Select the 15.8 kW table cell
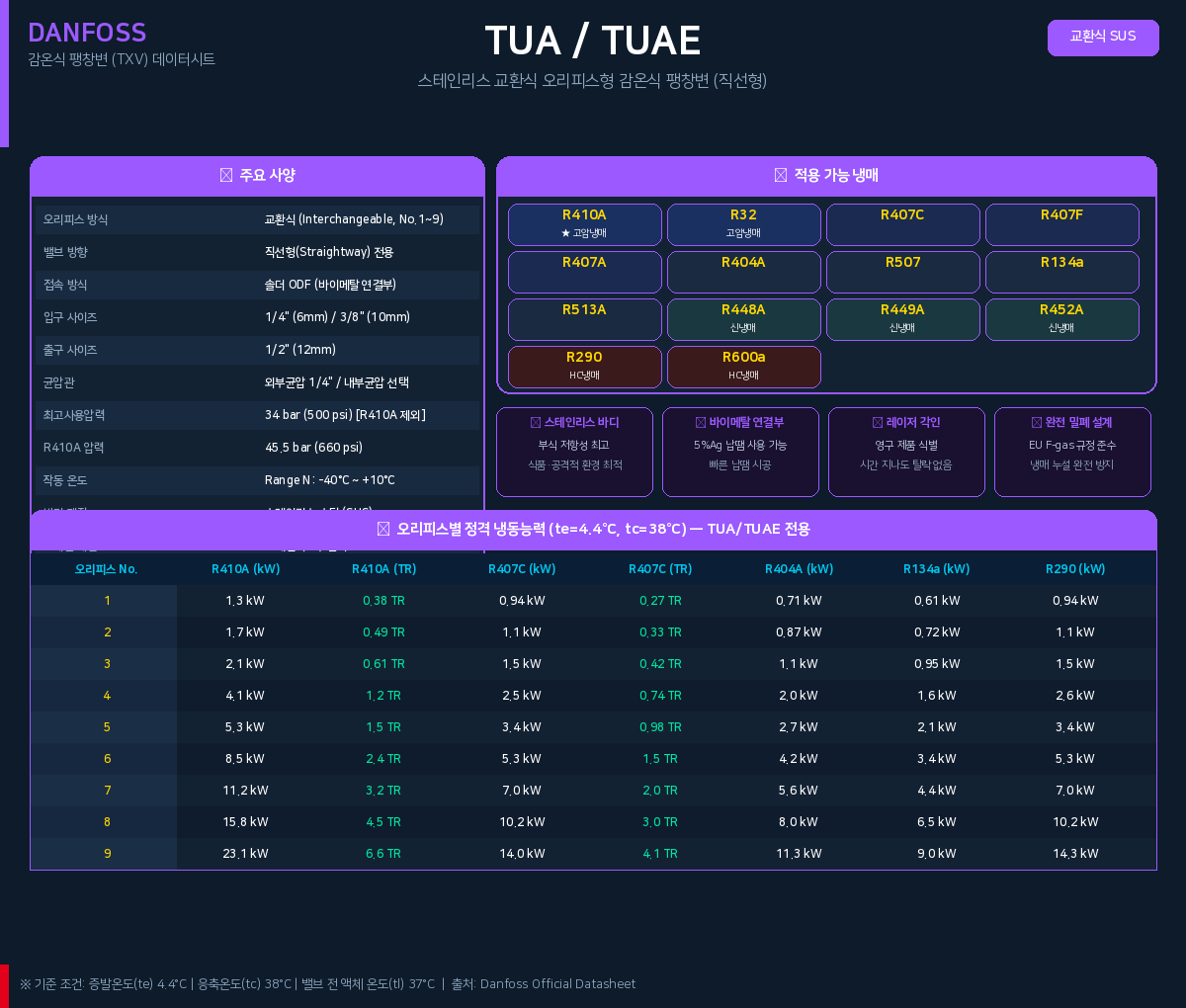The width and height of the screenshot is (1186, 1008). point(245,822)
